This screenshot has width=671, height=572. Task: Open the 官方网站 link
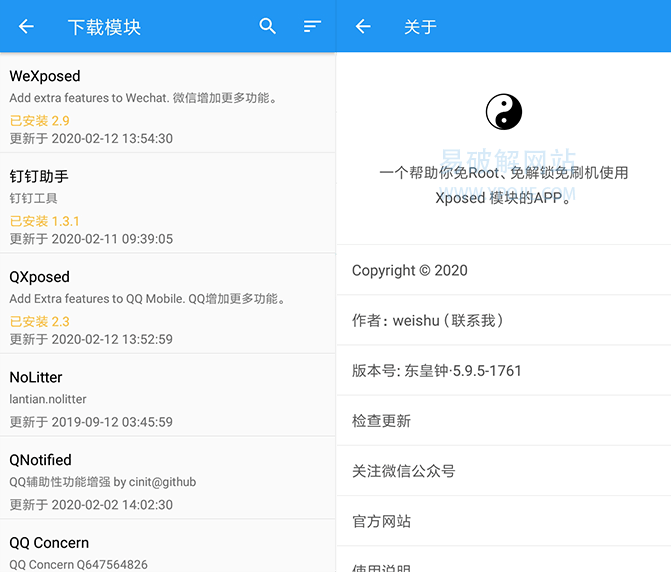(503, 521)
